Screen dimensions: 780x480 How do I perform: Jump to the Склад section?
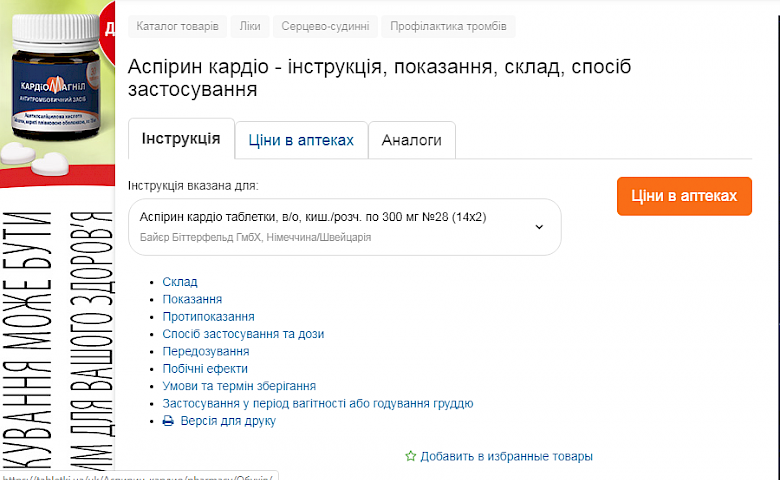coord(180,282)
